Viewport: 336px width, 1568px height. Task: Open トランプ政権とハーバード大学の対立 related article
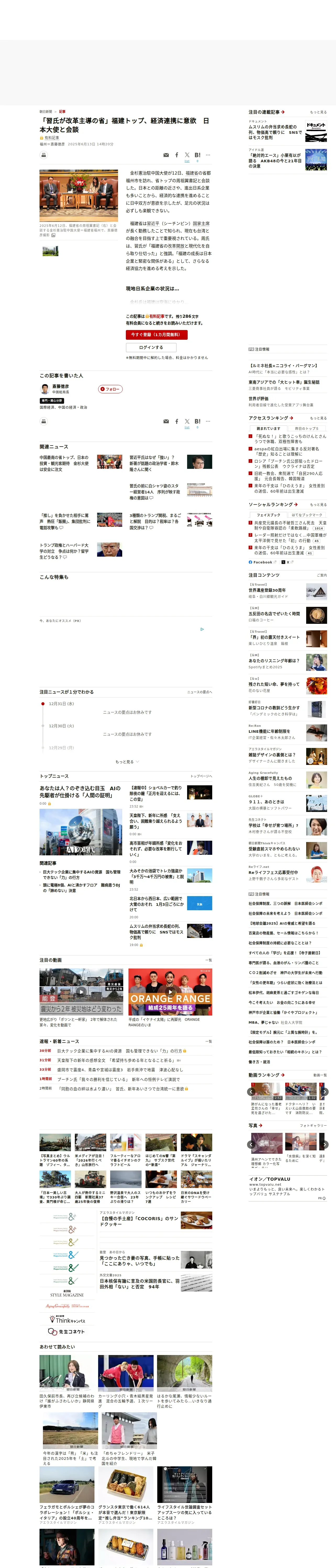coord(64,551)
